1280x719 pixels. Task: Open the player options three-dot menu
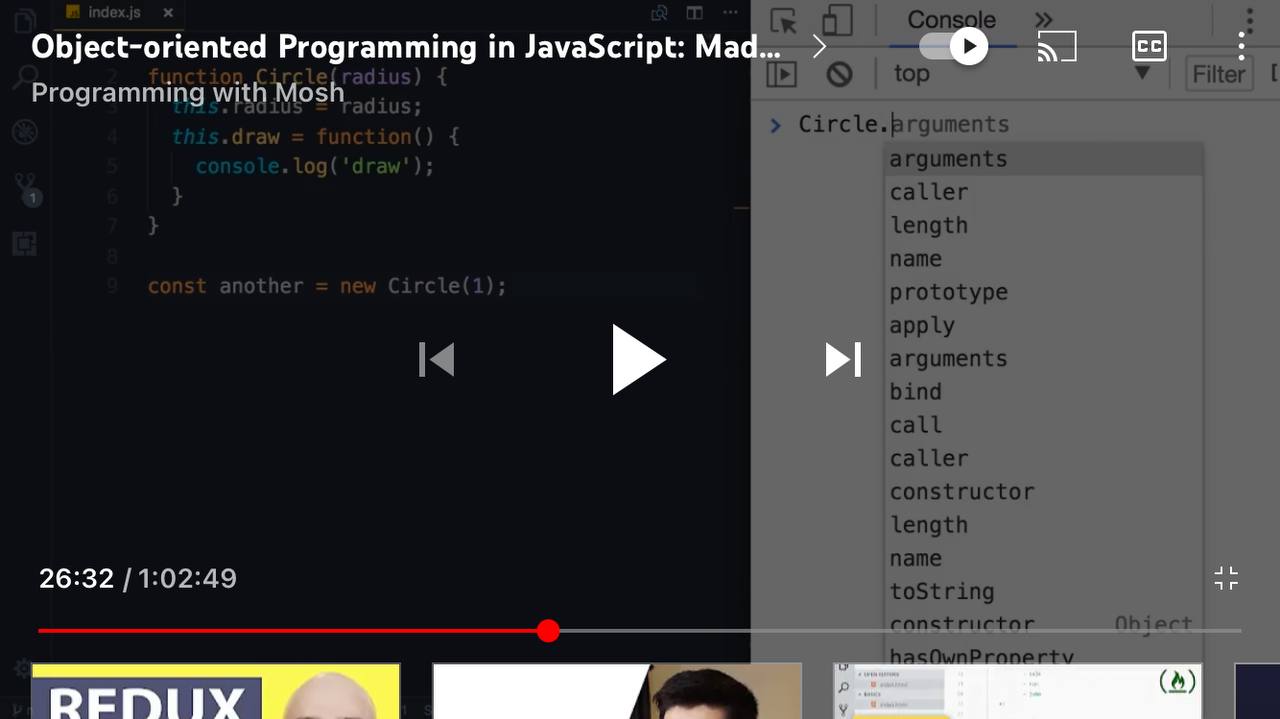click(x=1243, y=46)
